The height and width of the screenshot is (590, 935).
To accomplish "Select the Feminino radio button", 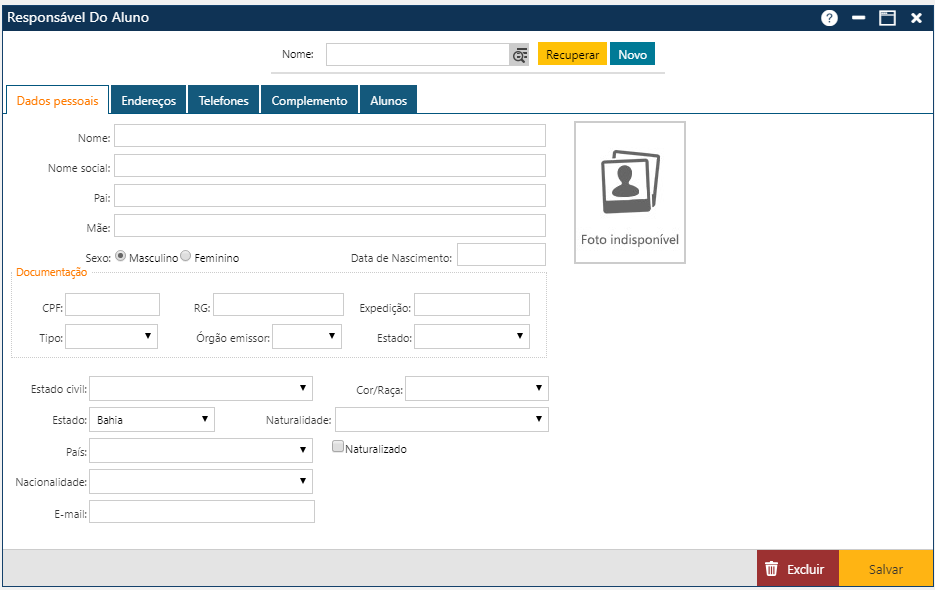I will [185, 256].
